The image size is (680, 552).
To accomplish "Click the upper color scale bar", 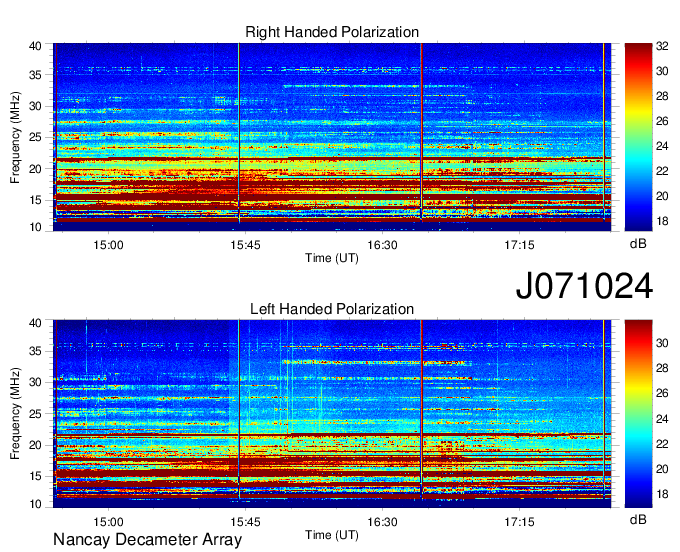I will (x=638, y=137).
